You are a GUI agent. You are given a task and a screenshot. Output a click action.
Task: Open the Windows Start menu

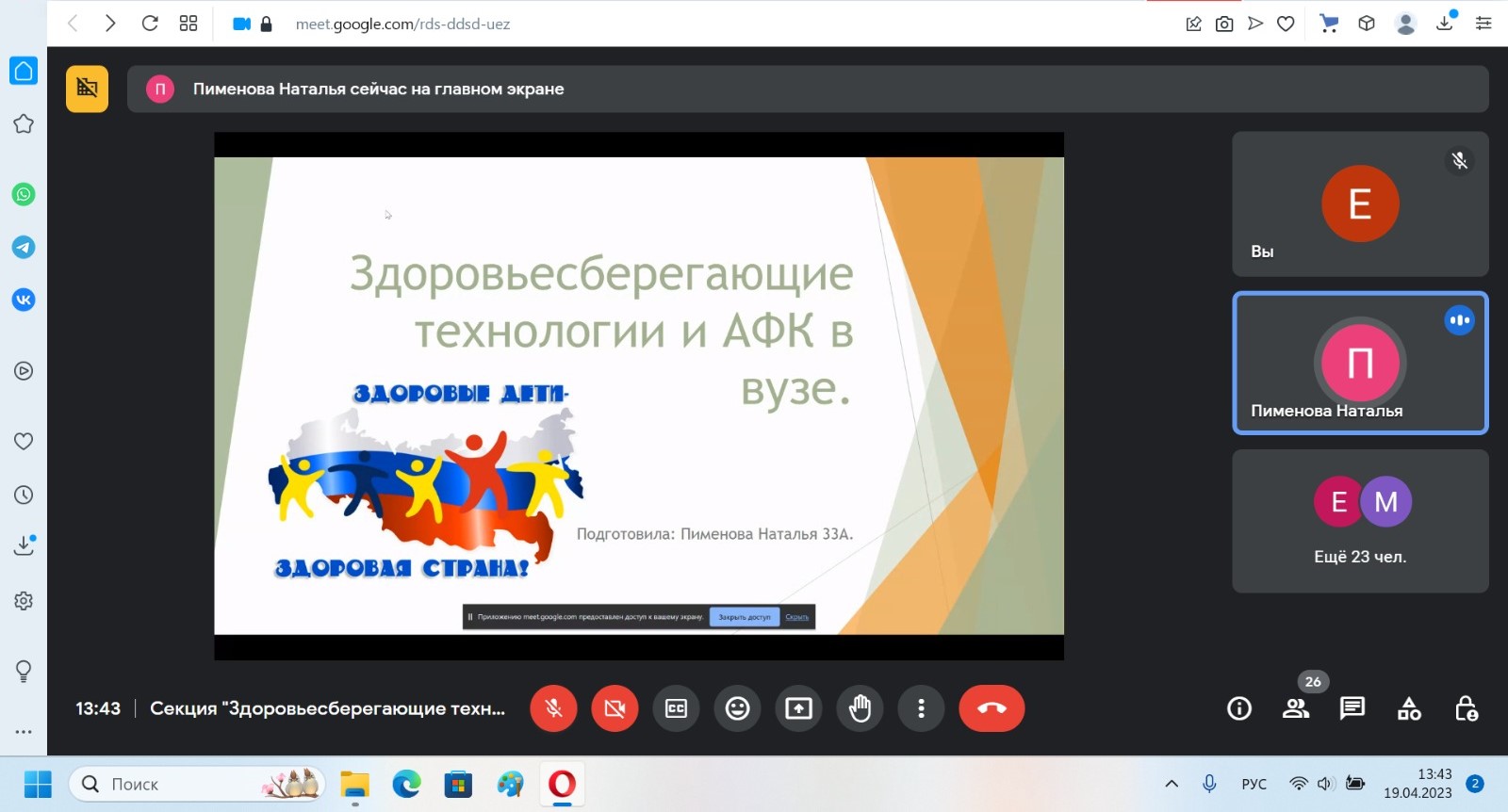38,784
